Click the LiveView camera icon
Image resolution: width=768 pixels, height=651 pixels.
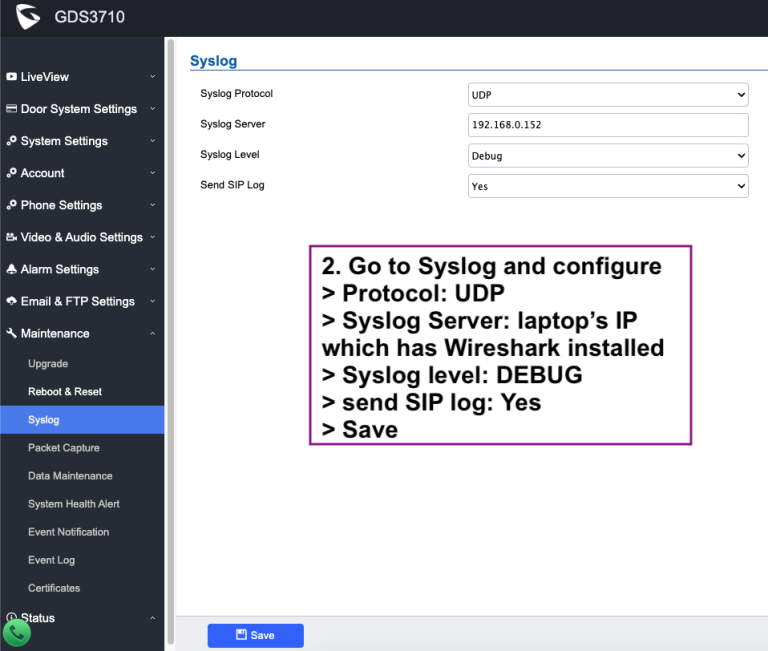pos(11,77)
